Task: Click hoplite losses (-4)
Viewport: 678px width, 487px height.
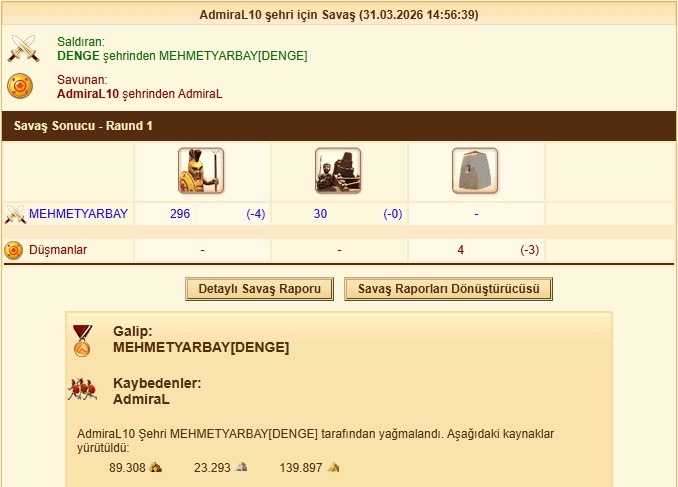Action: point(256,214)
